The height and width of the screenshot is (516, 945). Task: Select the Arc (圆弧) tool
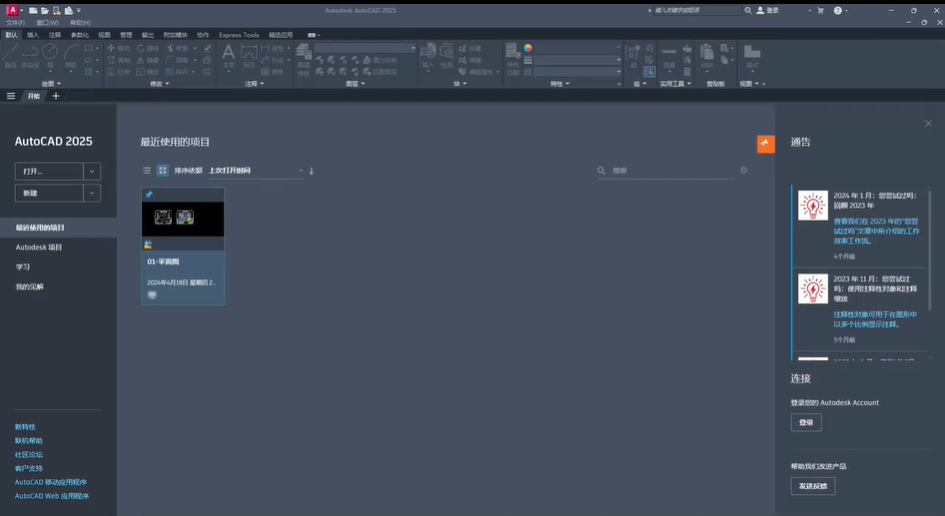[x=71, y=56]
